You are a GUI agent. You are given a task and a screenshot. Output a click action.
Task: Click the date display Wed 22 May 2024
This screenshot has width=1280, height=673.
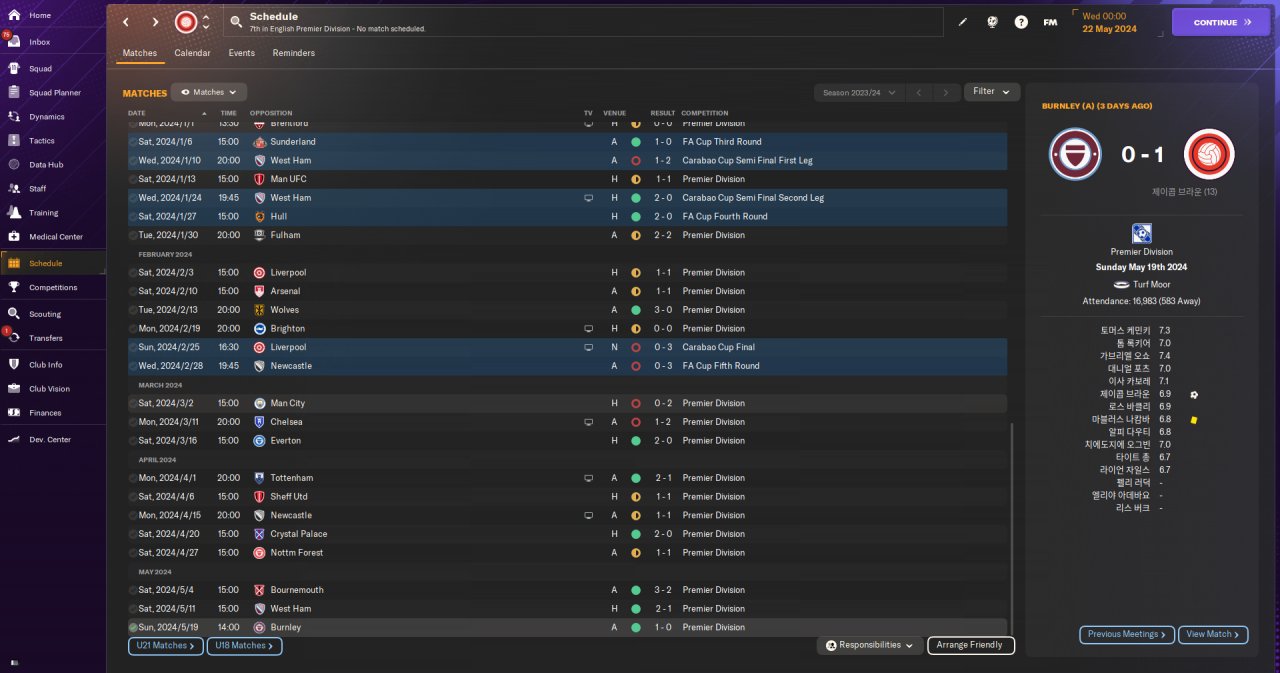[1109, 22]
